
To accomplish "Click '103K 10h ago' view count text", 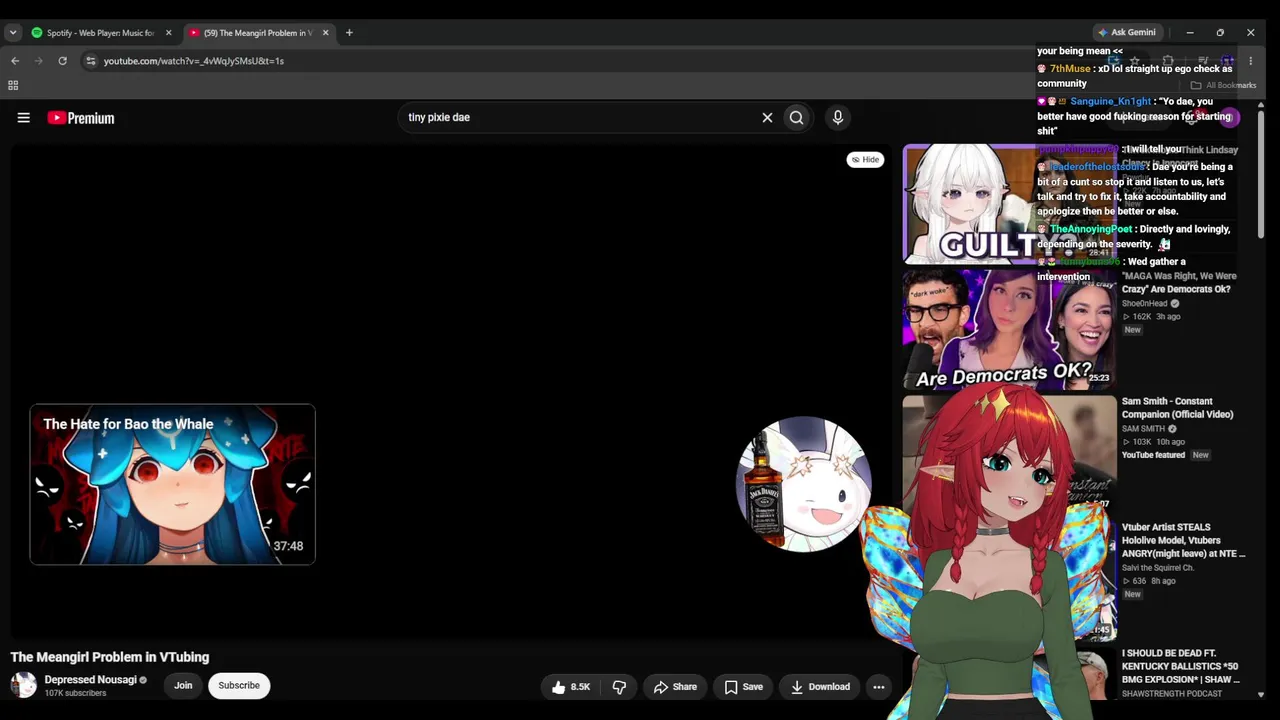I will coord(1153,442).
